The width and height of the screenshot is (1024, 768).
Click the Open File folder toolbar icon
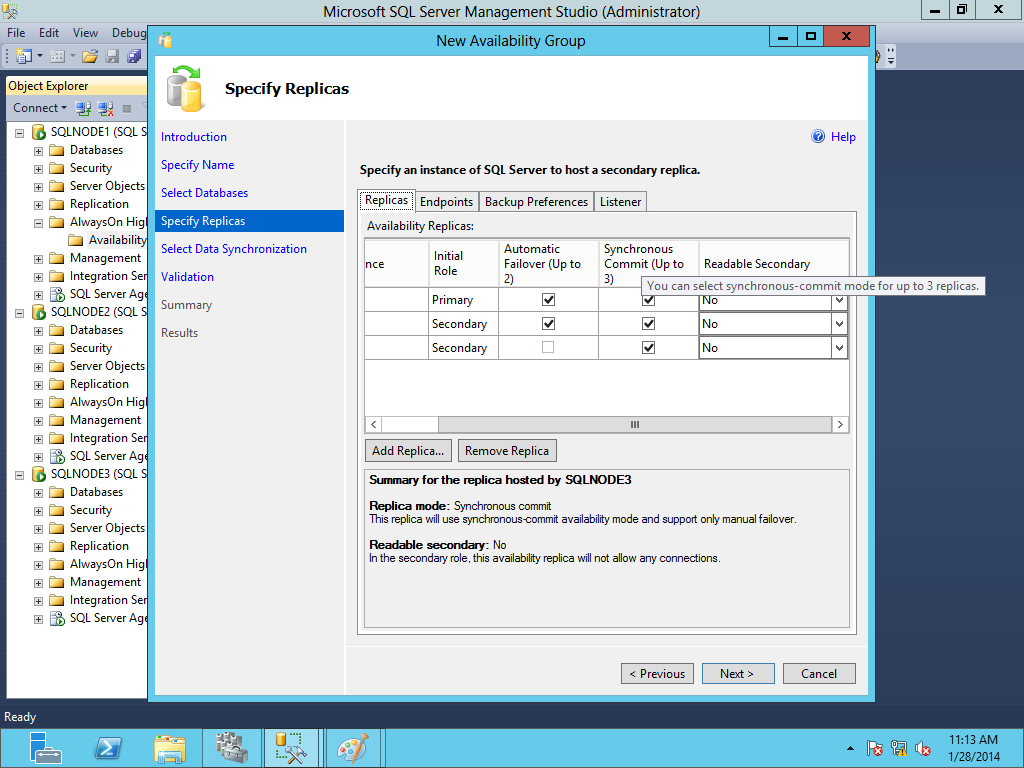[x=90, y=56]
